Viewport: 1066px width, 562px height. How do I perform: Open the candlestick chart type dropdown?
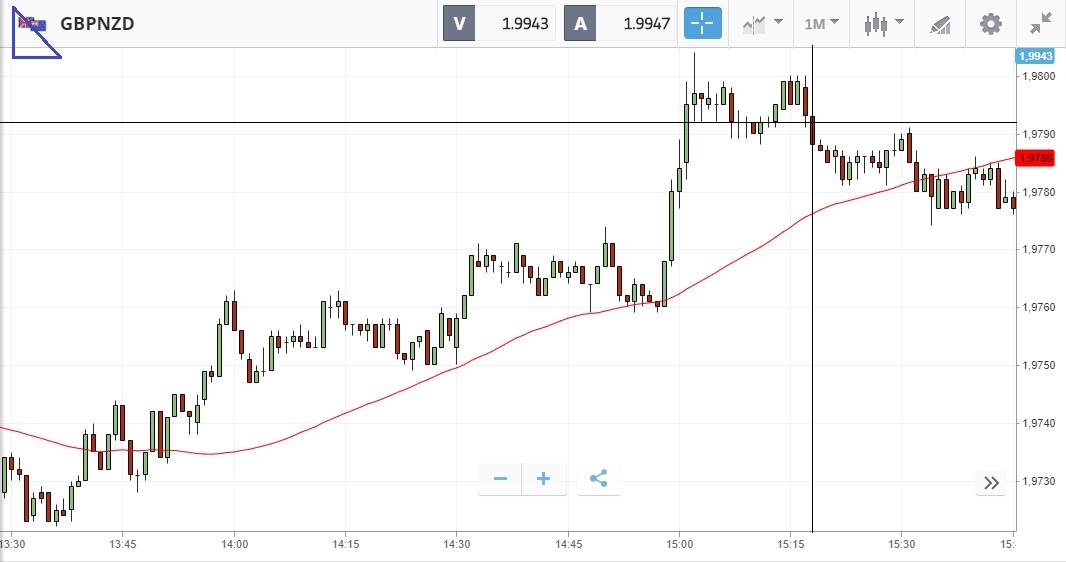click(883, 23)
